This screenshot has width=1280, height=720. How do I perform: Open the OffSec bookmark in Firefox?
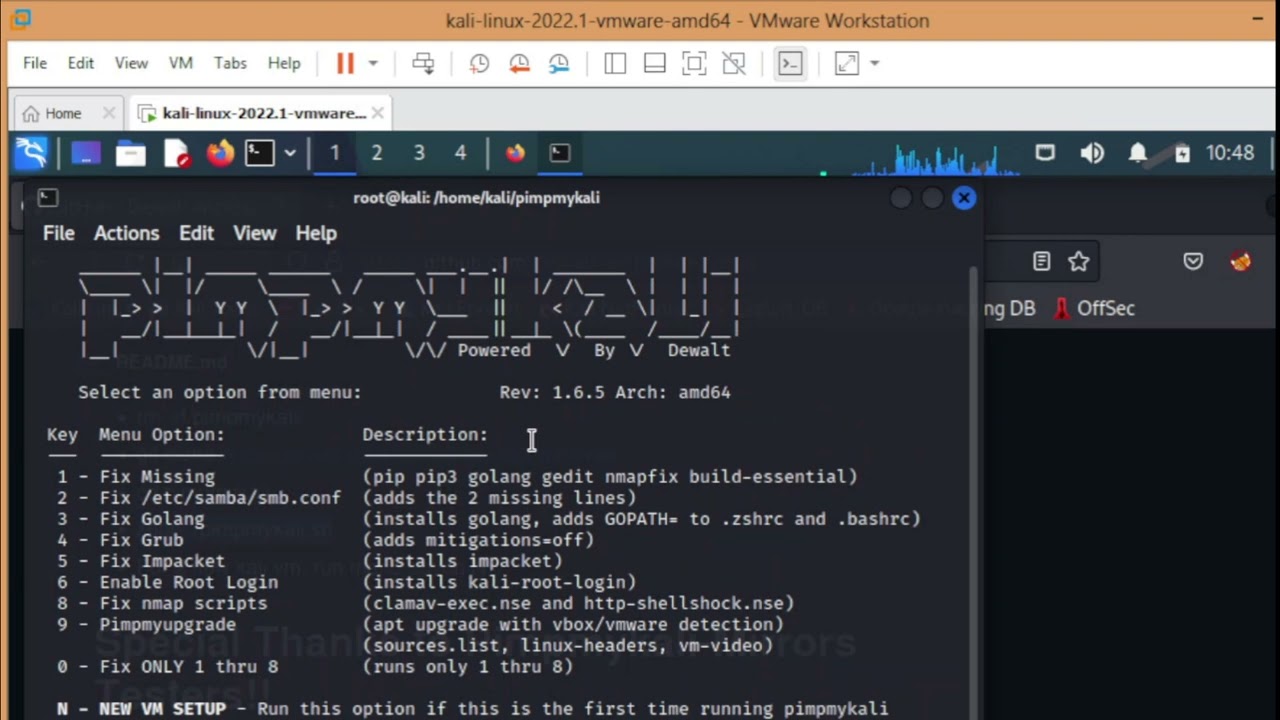tap(1095, 308)
